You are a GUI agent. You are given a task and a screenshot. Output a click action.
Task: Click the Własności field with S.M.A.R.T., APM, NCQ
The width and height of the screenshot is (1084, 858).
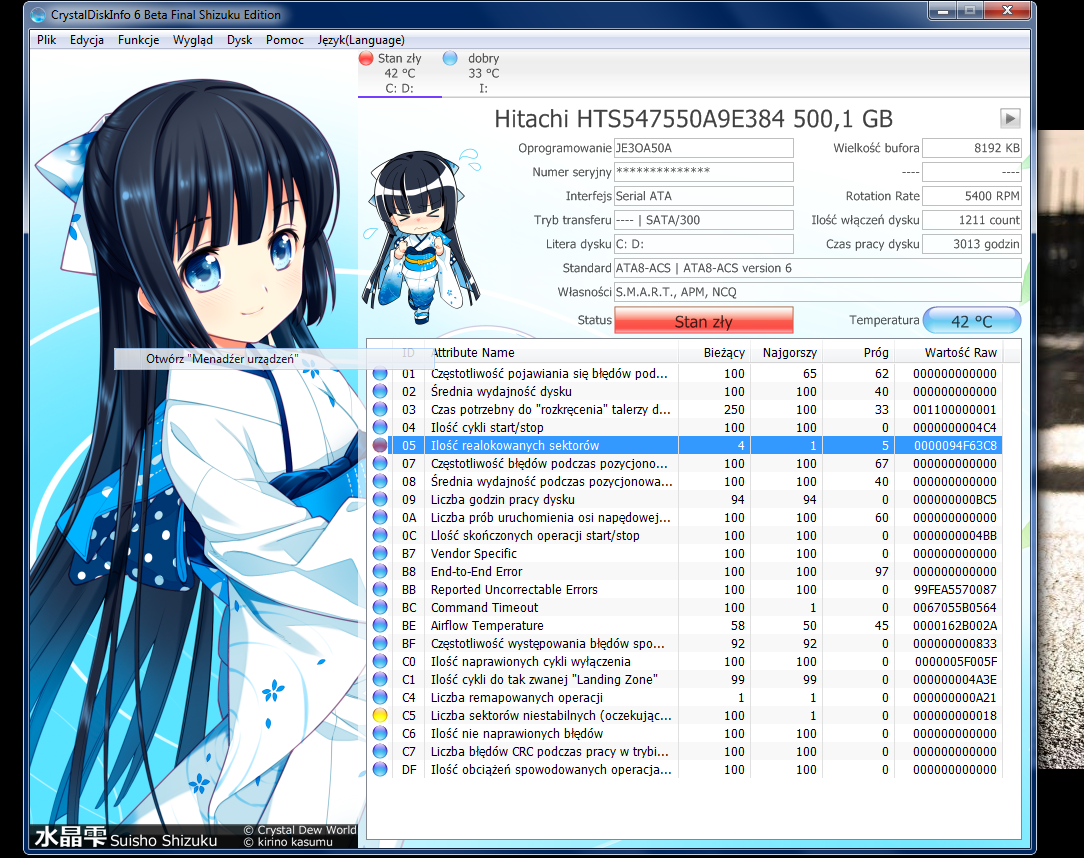tap(818, 292)
